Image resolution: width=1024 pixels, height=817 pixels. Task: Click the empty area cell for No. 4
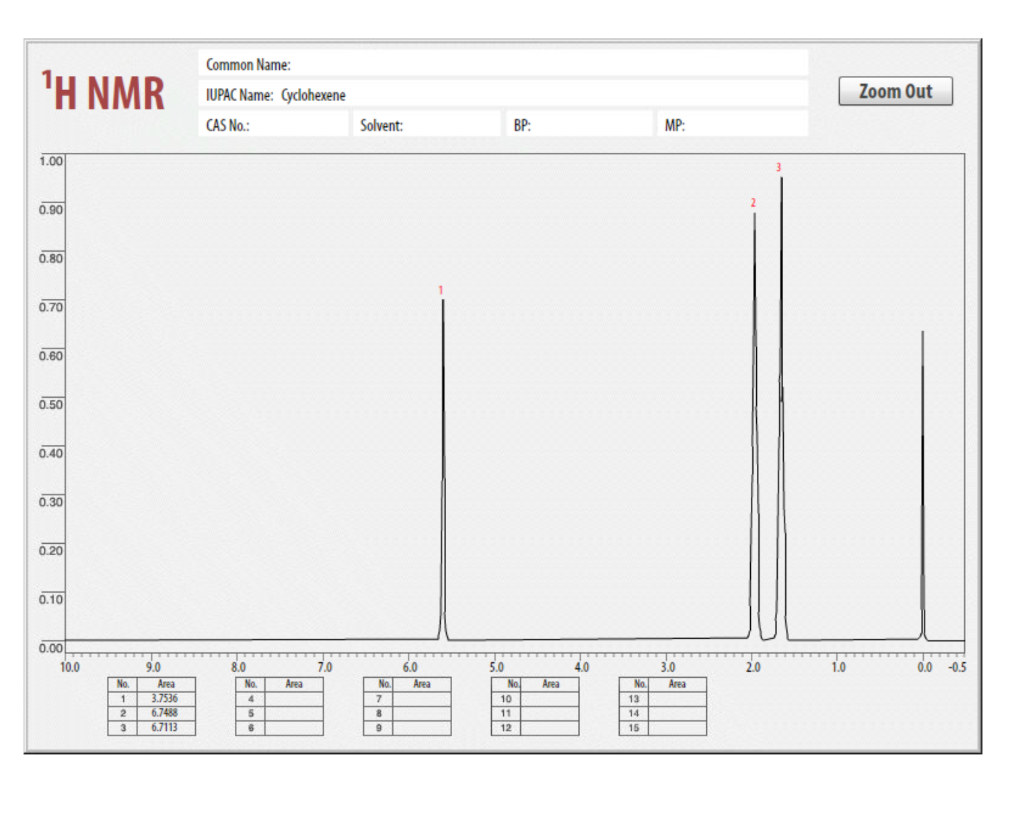[x=294, y=699]
